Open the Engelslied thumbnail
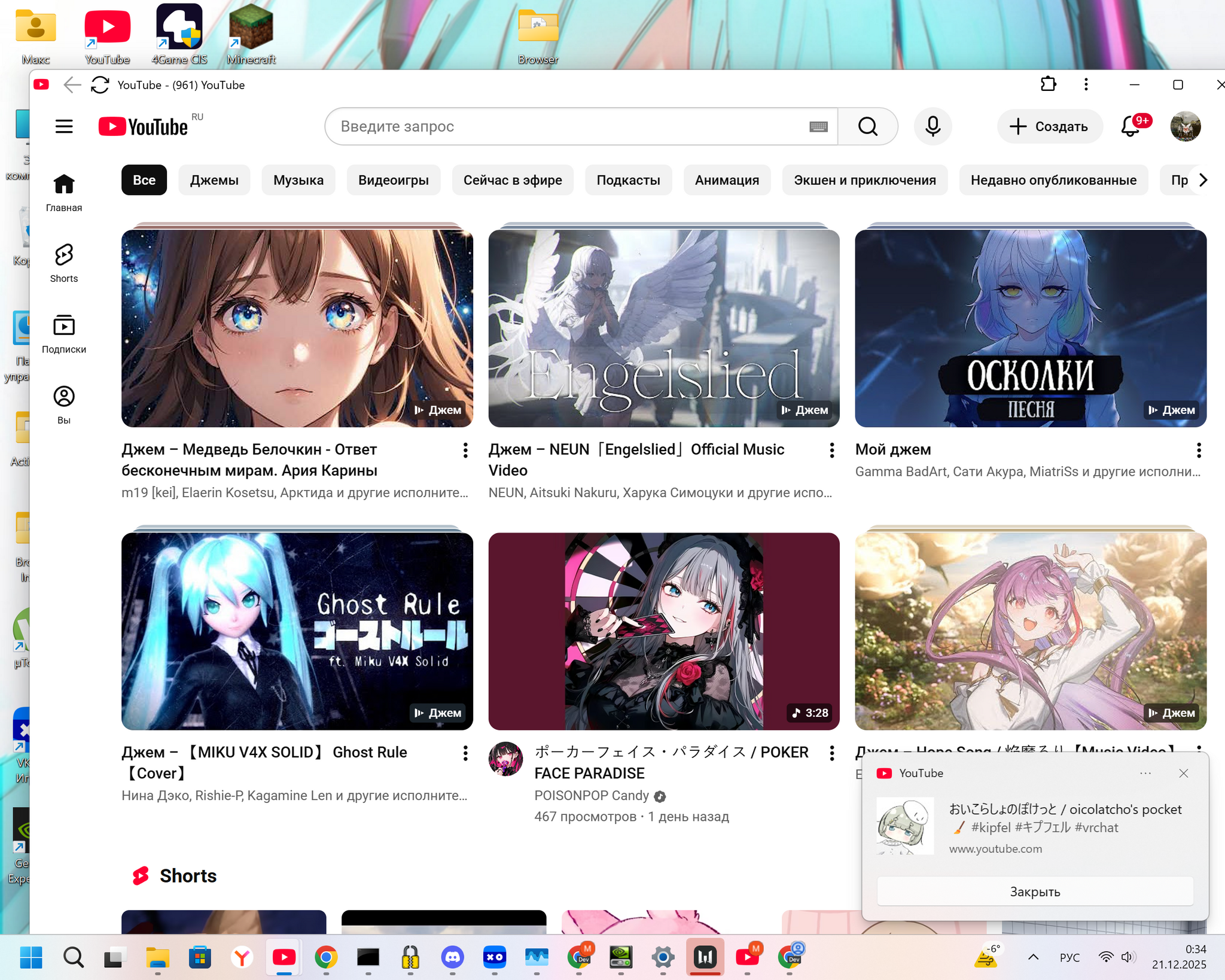The image size is (1225, 980). 664,328
